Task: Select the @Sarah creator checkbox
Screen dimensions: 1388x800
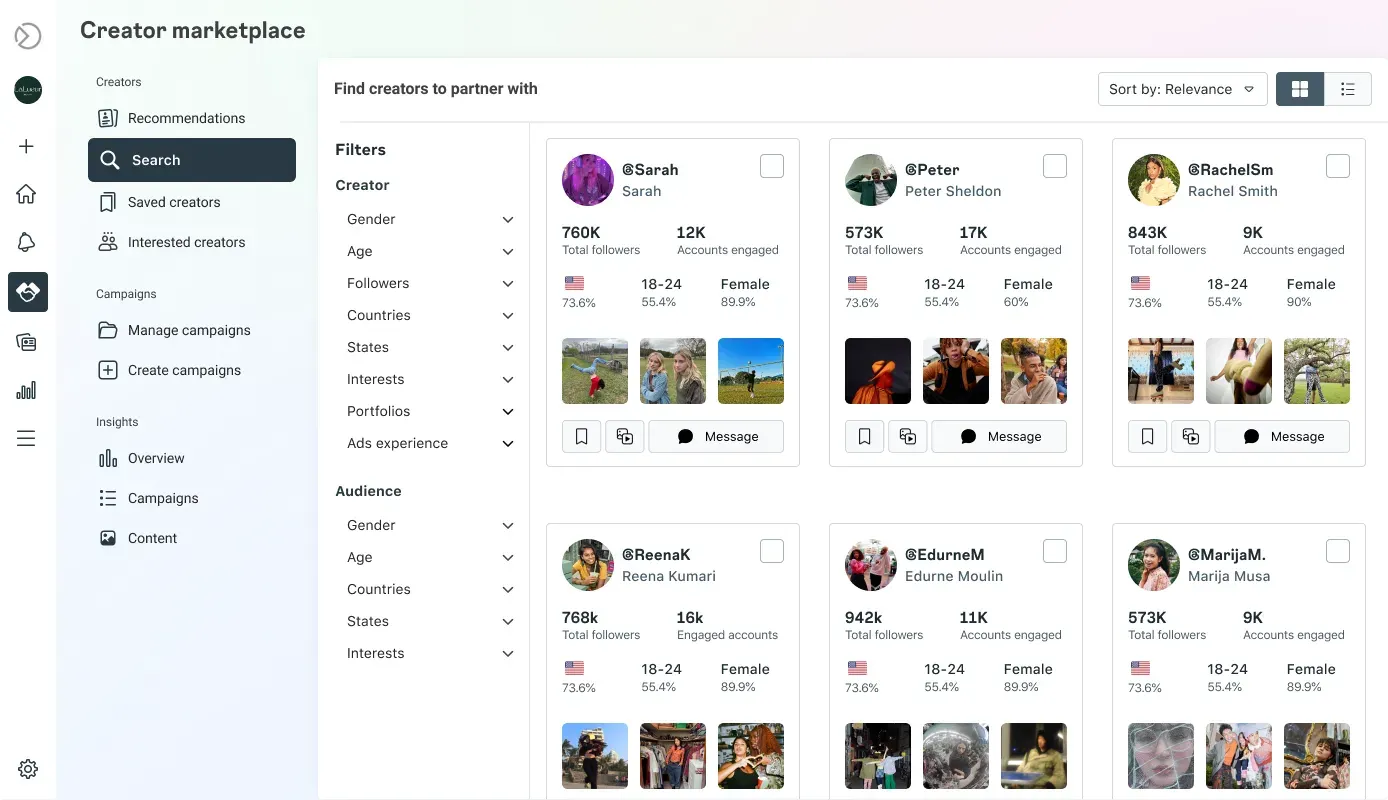Action: pos(772,166)
